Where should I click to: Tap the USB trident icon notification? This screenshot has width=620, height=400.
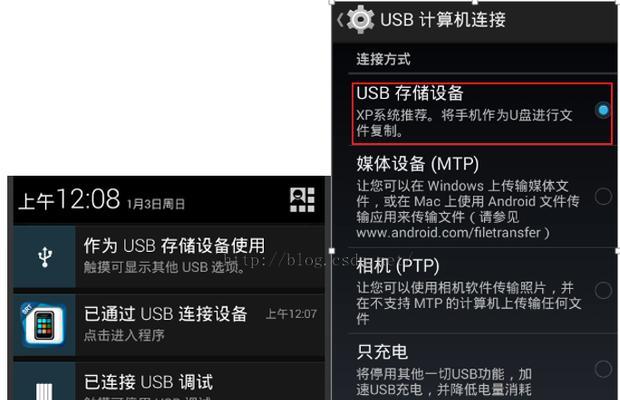[x=45, y=257]
